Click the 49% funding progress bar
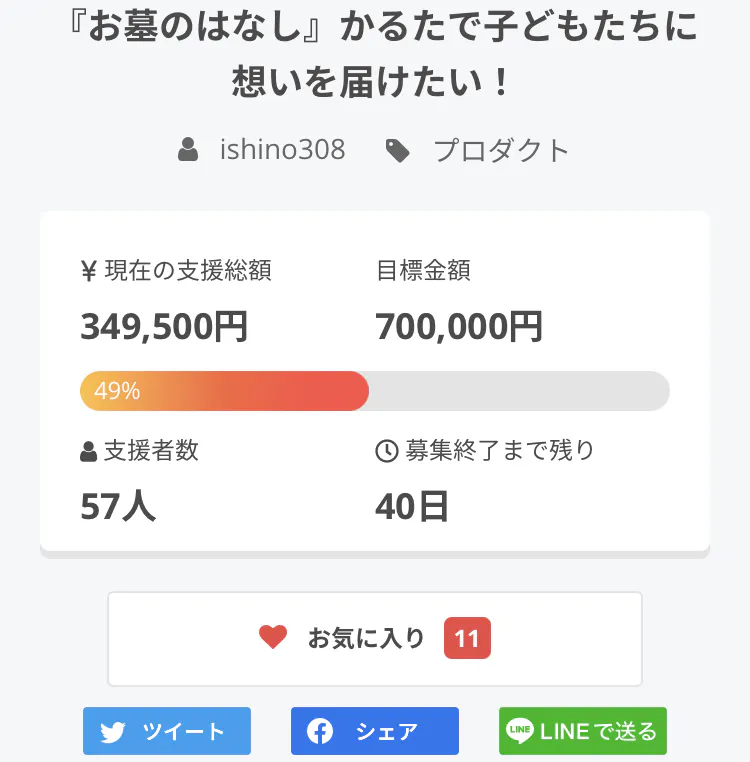750x762 pixels. [374, 391]
